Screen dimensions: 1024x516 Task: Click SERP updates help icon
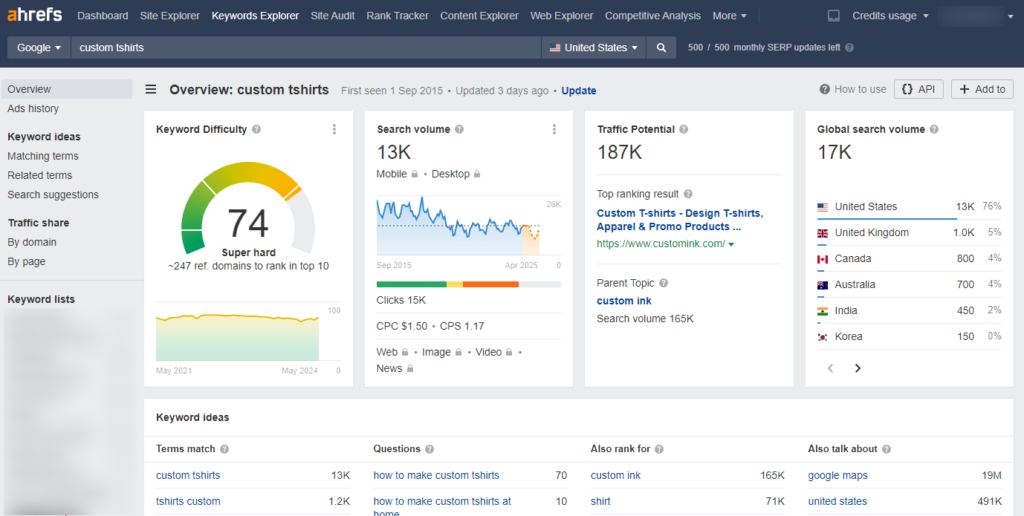pyautogui.click(x=849, y=48)
